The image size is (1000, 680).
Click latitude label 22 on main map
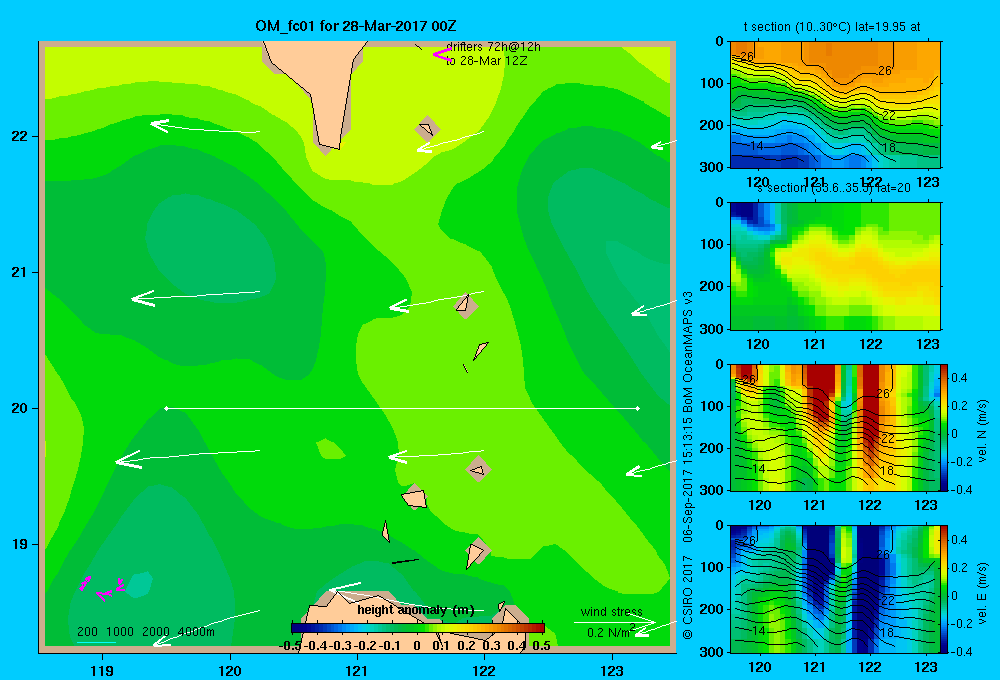(19, 137)
